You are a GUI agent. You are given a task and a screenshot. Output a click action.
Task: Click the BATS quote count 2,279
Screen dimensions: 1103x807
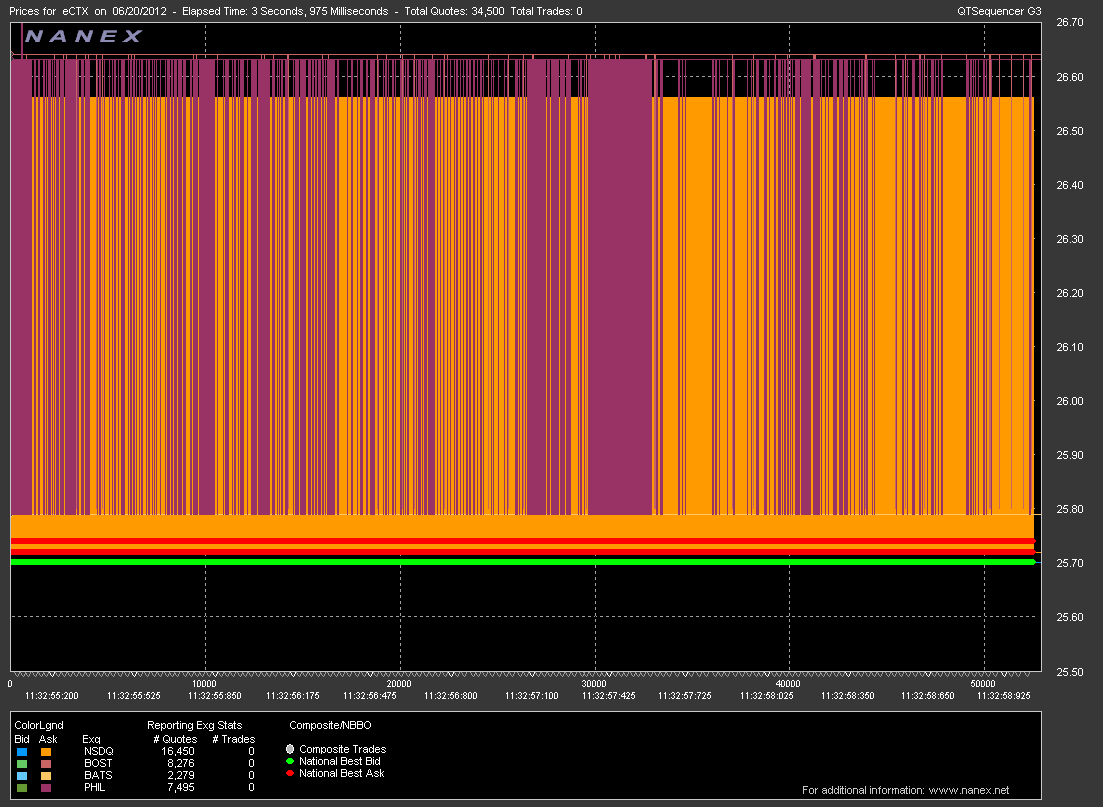(x=181, y=775)
